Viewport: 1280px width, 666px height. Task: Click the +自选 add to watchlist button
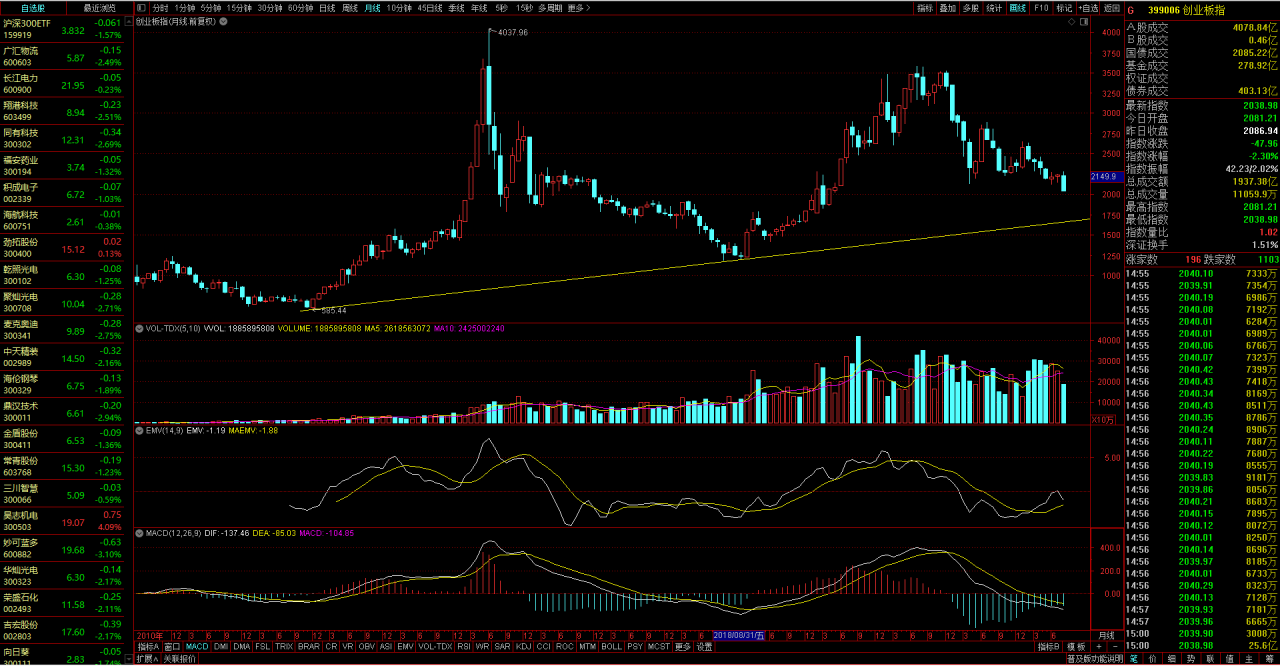point(1088,7)
